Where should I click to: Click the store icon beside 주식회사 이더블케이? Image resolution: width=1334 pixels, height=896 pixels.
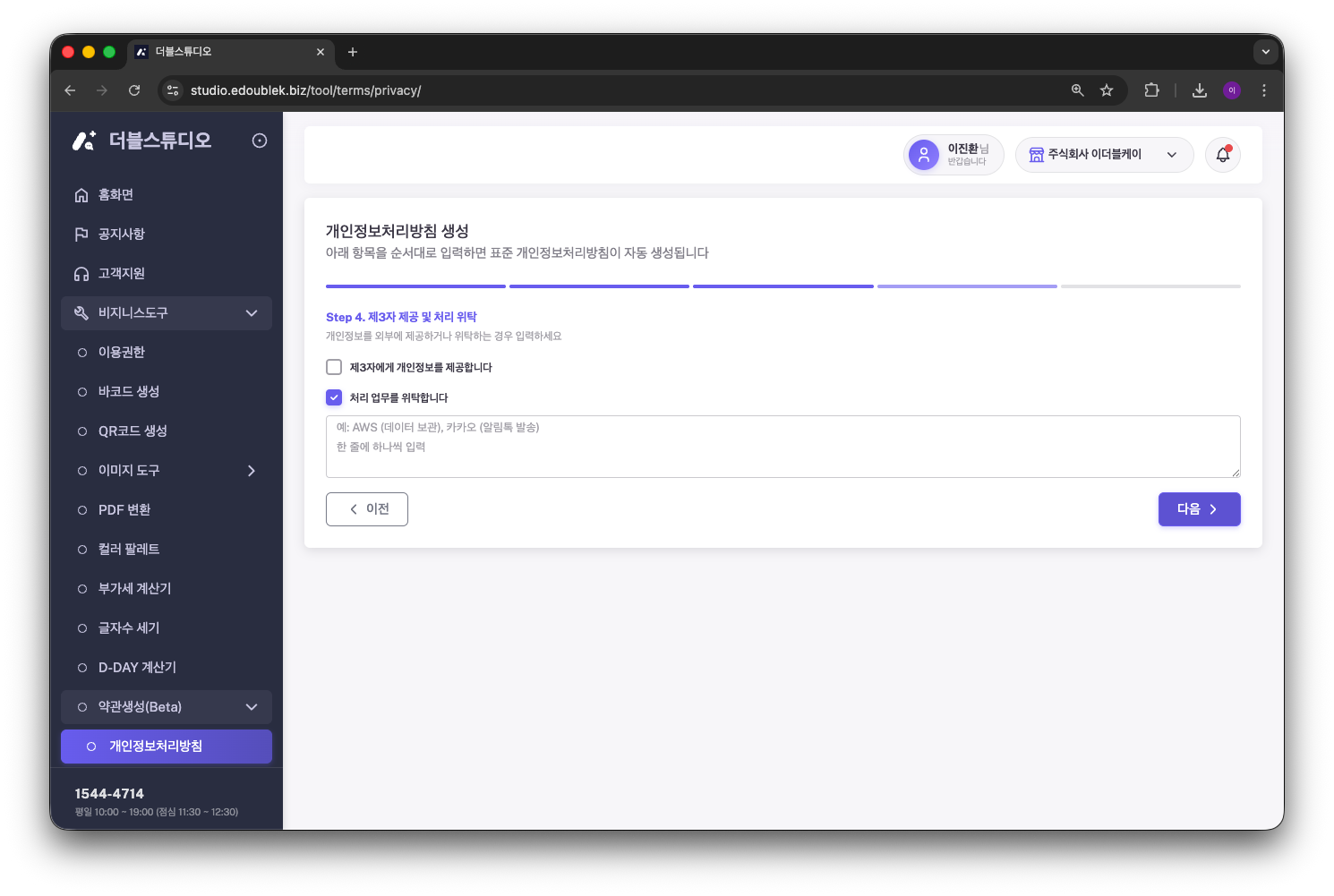1036,155
